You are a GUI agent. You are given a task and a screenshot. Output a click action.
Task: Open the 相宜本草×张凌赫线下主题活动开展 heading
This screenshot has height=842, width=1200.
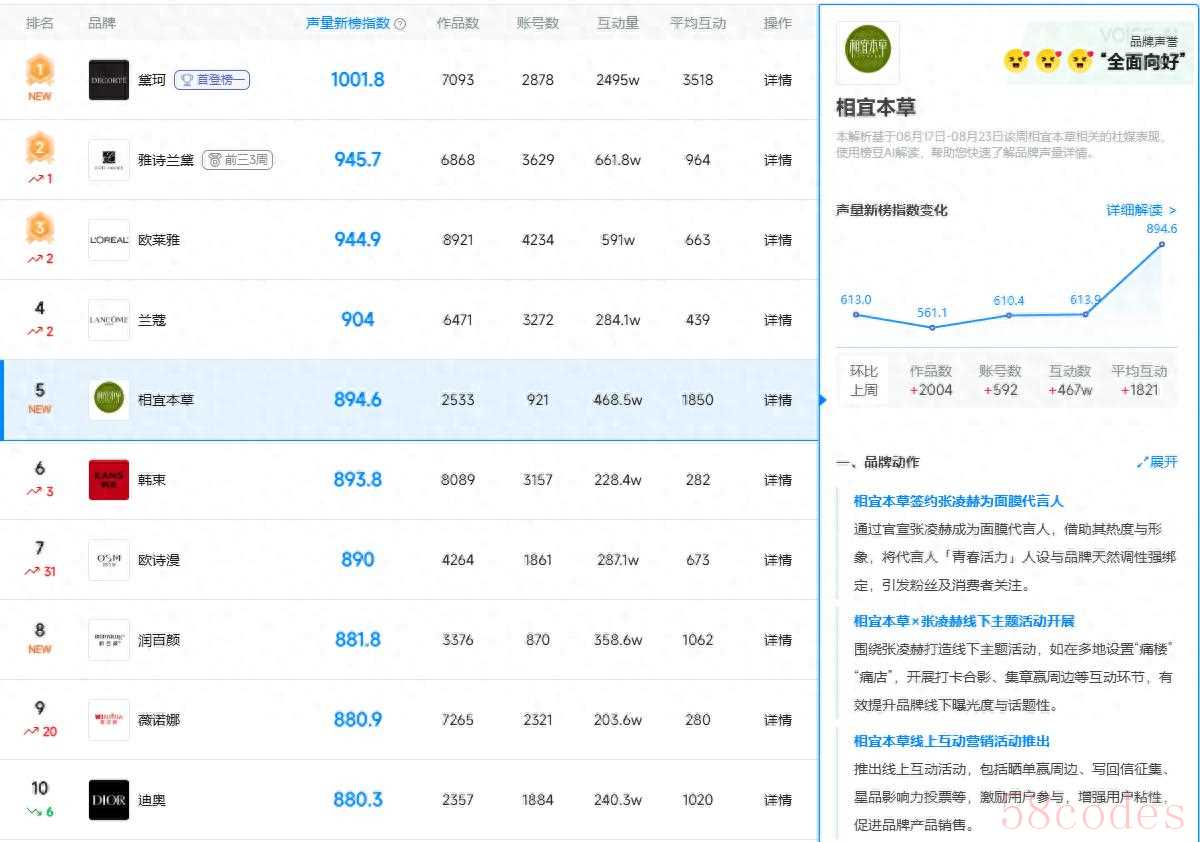coord(964,621)
